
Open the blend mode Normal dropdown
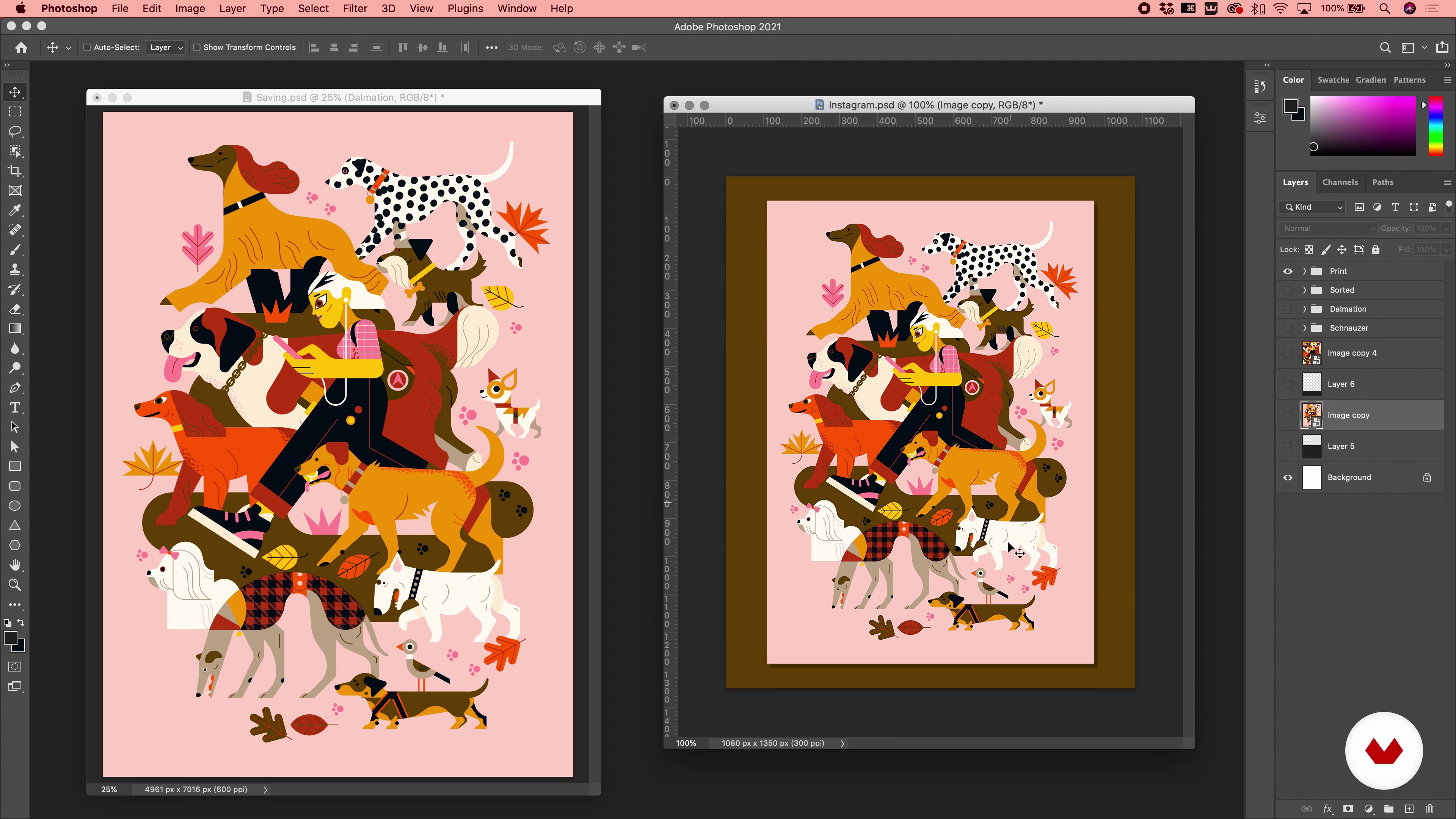pos(1328,228)
